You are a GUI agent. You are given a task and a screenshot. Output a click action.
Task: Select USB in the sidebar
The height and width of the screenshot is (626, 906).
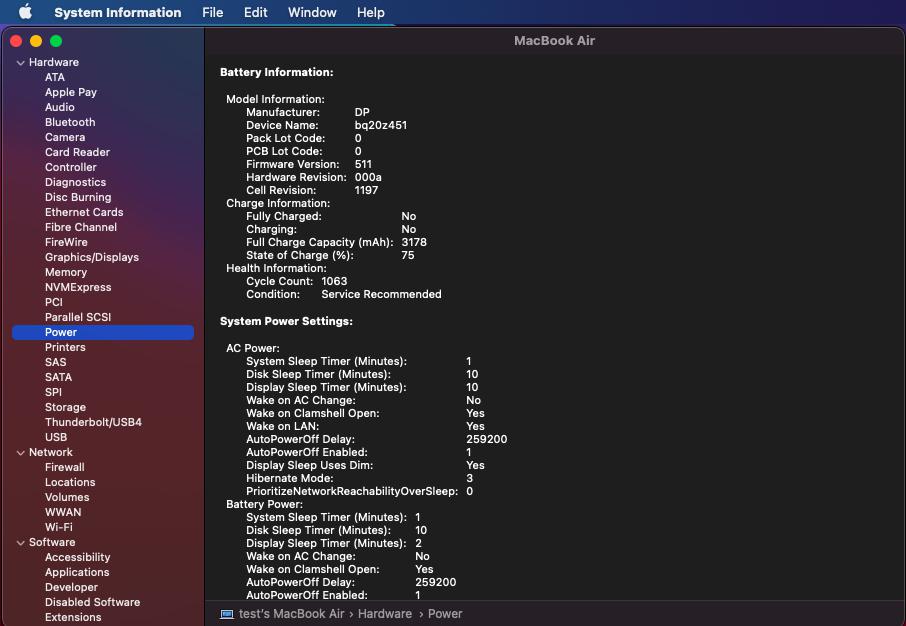56,438
